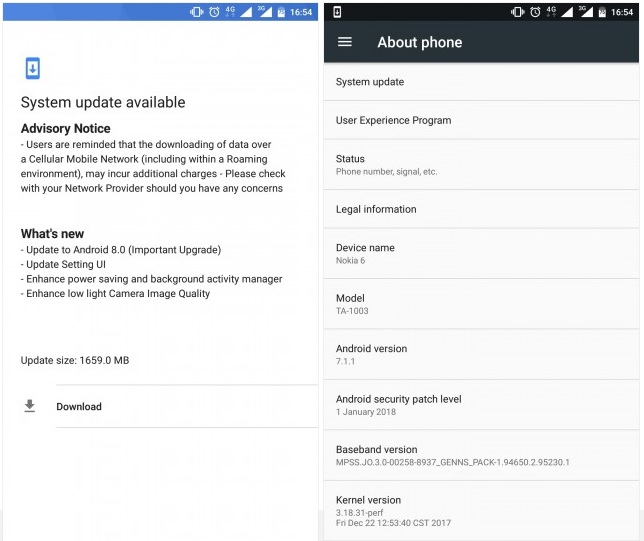Tap the Kernel version row
Image resolution: width=644 pixels, height=541 pixels.
(x=481, y=511)
